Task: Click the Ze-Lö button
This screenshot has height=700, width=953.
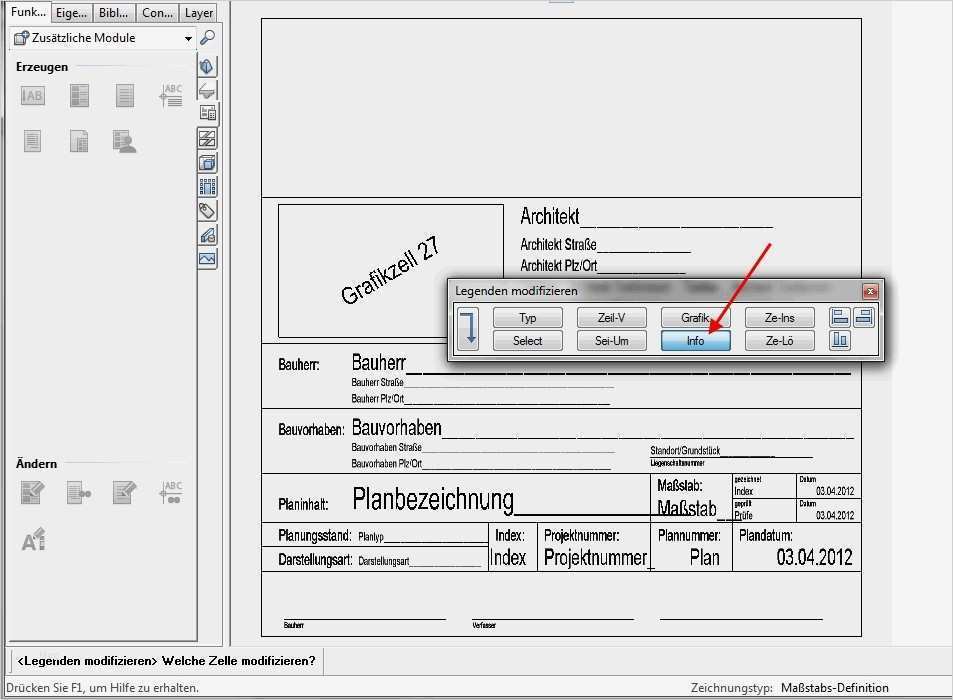Action: pyautogui.click(x=780, y=341)
